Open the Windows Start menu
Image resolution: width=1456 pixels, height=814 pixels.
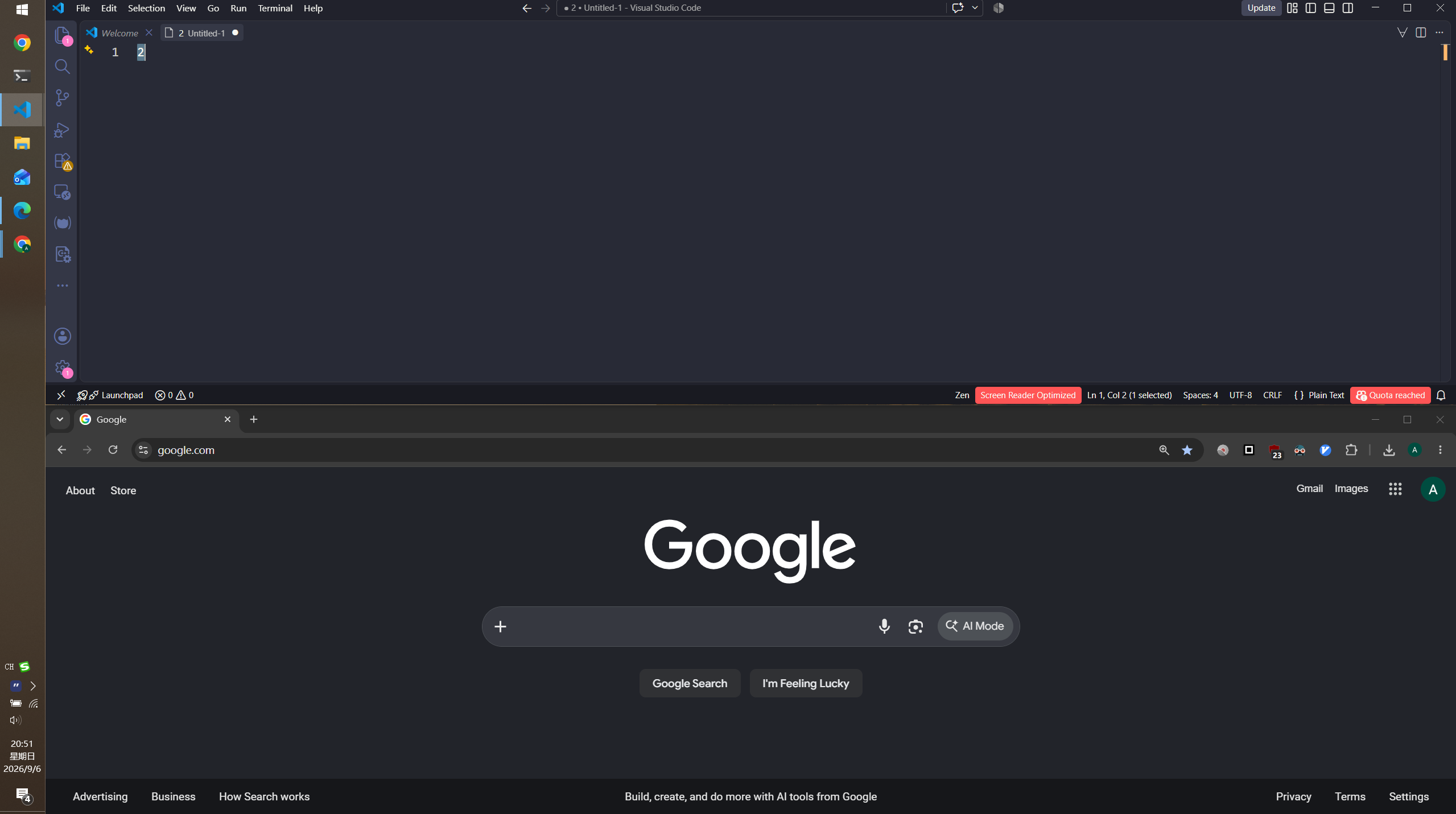click(x=22, y=10)
